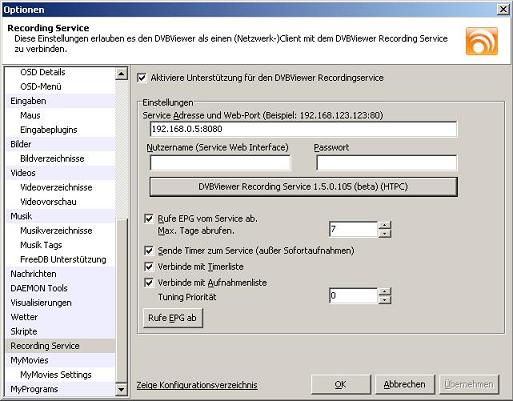Click the sidebar scroll up arrow
The height and width of the screenshot is (401, 513).
(121, 73)
